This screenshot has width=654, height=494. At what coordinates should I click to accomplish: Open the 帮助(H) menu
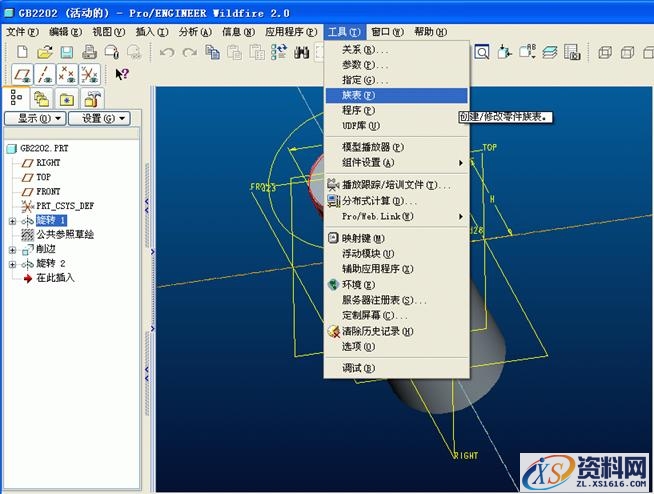point(430,32)
